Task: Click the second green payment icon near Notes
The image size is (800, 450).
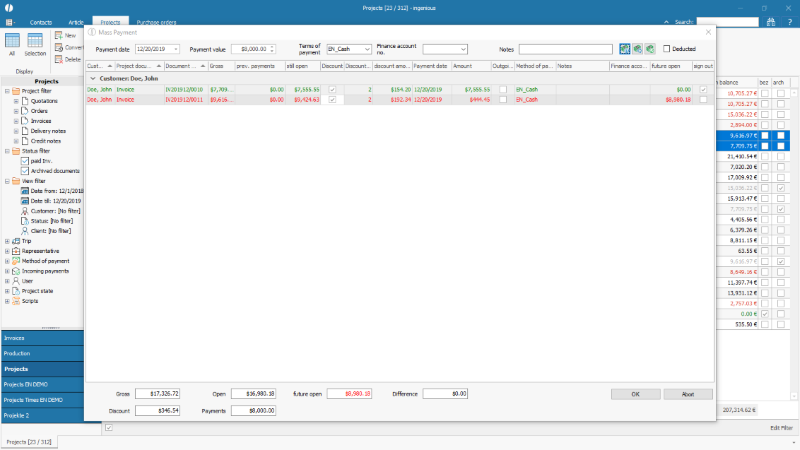Action: tap(637, 49)
